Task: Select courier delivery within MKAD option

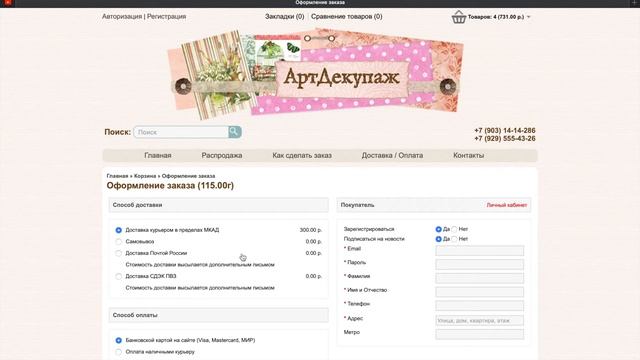Action: [118, 230]
